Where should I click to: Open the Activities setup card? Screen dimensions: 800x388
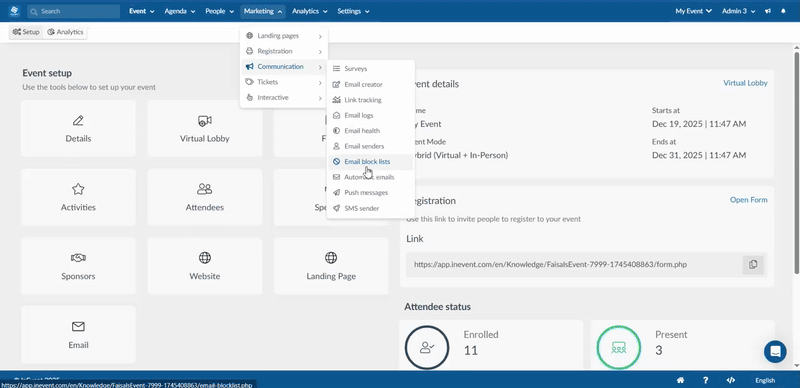click(x=78, y=197)
